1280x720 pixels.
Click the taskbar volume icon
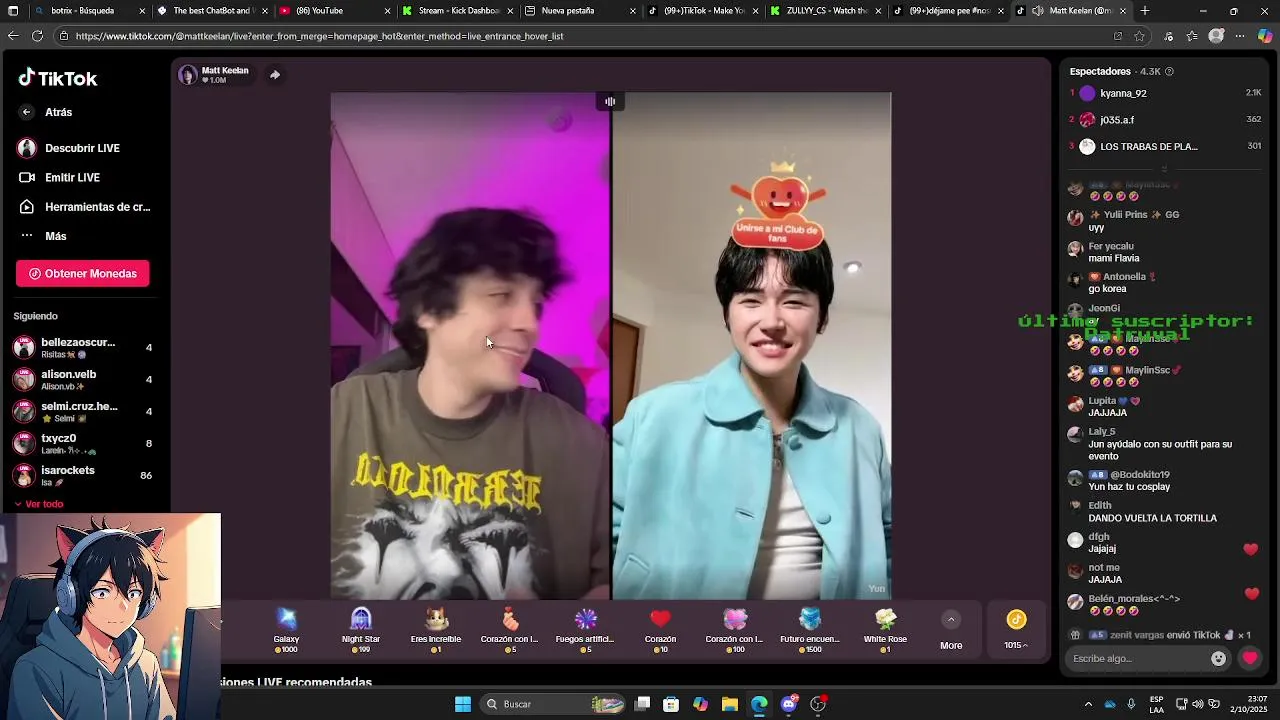click(1199, 704)
